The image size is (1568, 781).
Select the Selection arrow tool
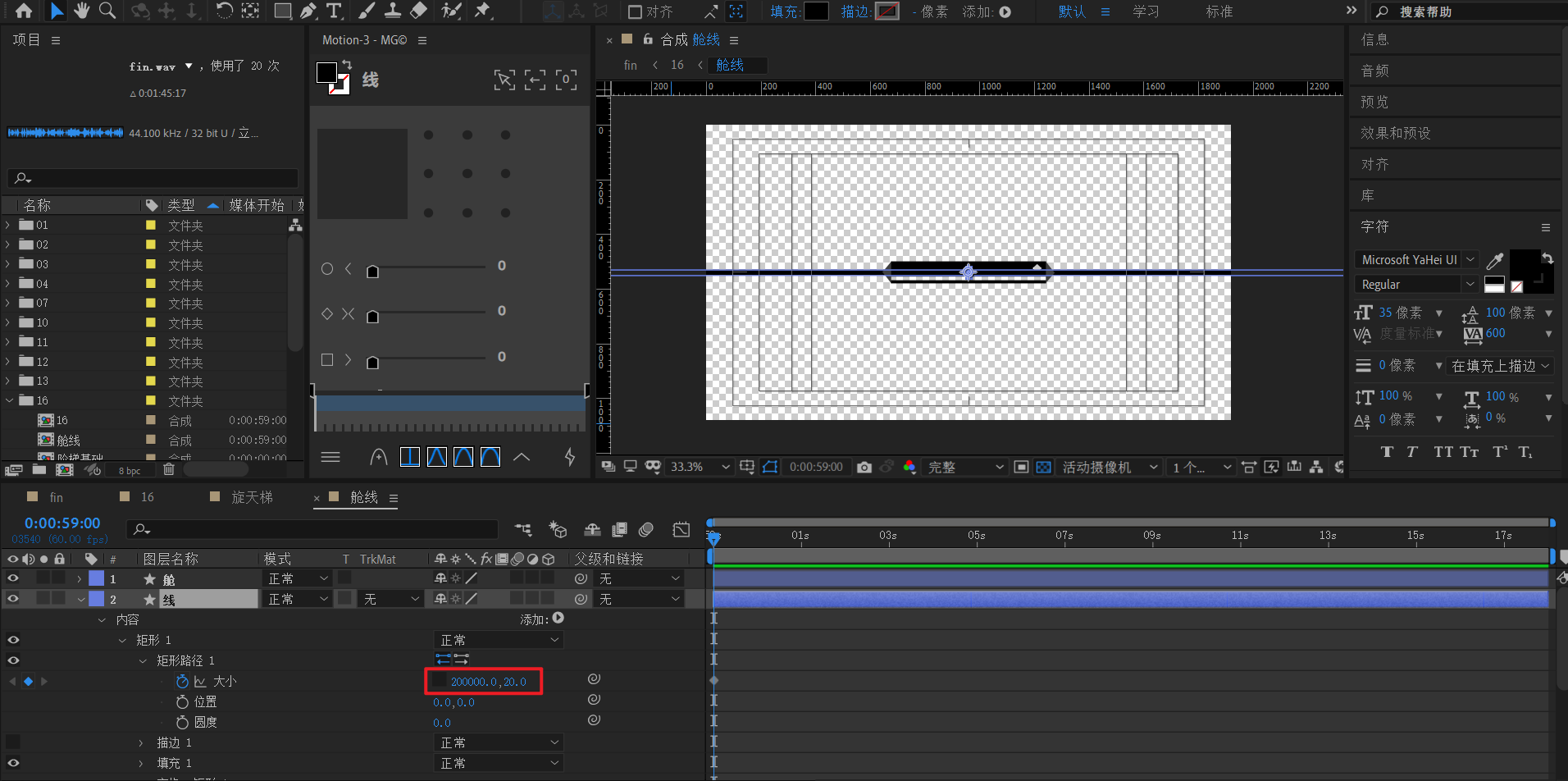pos(56,11)
